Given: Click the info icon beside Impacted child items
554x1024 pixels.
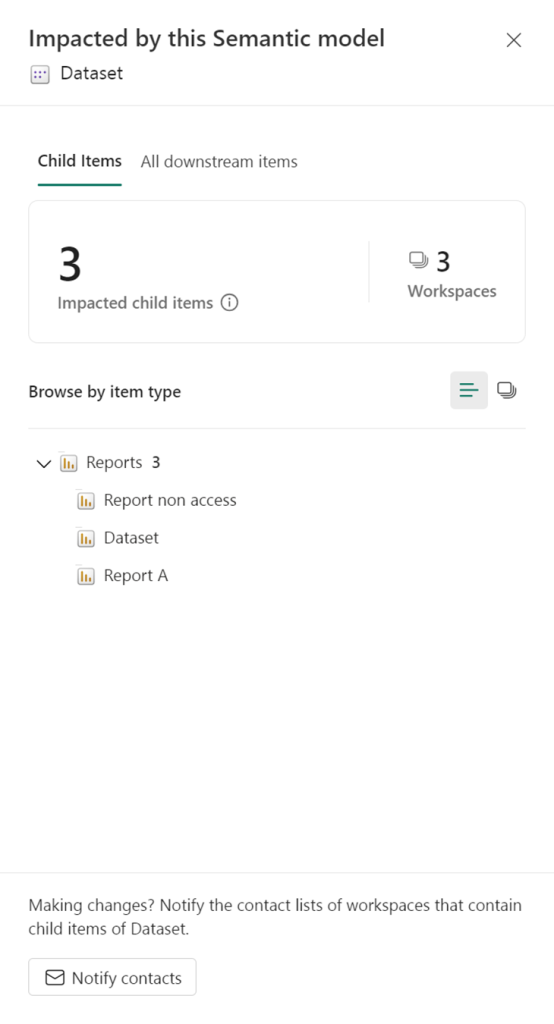Looking at the screenshot, I should coord(229,303).
